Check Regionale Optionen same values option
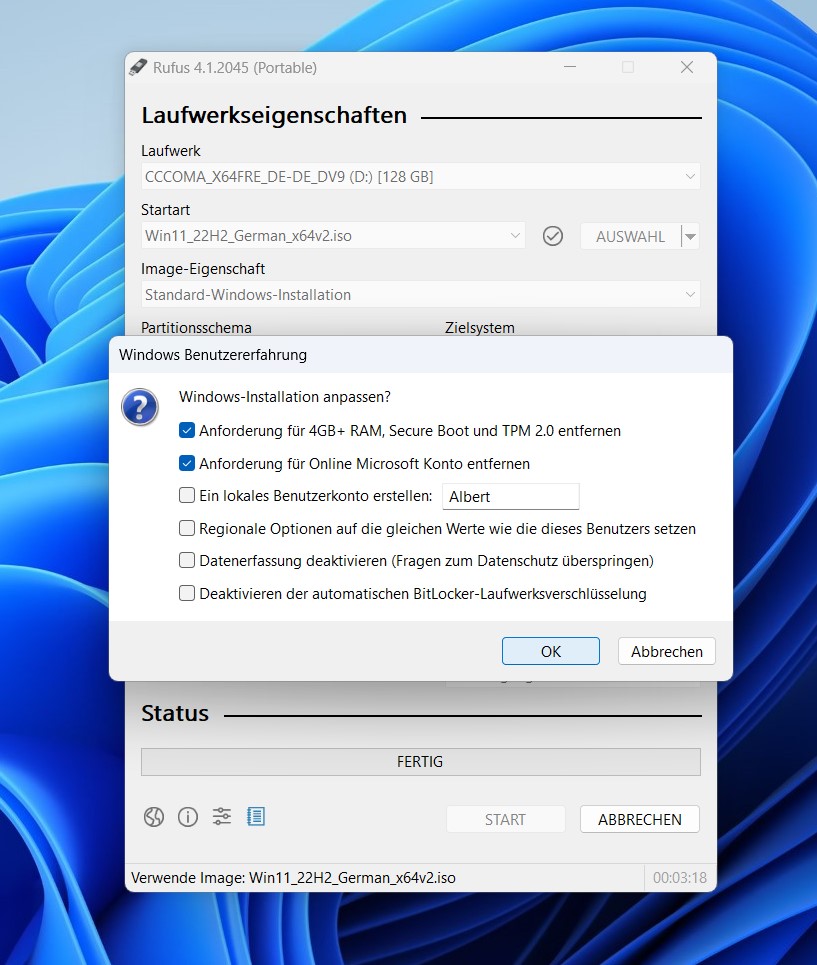The width and height of the screenshot is (817, 965). (x=187, y=528)
